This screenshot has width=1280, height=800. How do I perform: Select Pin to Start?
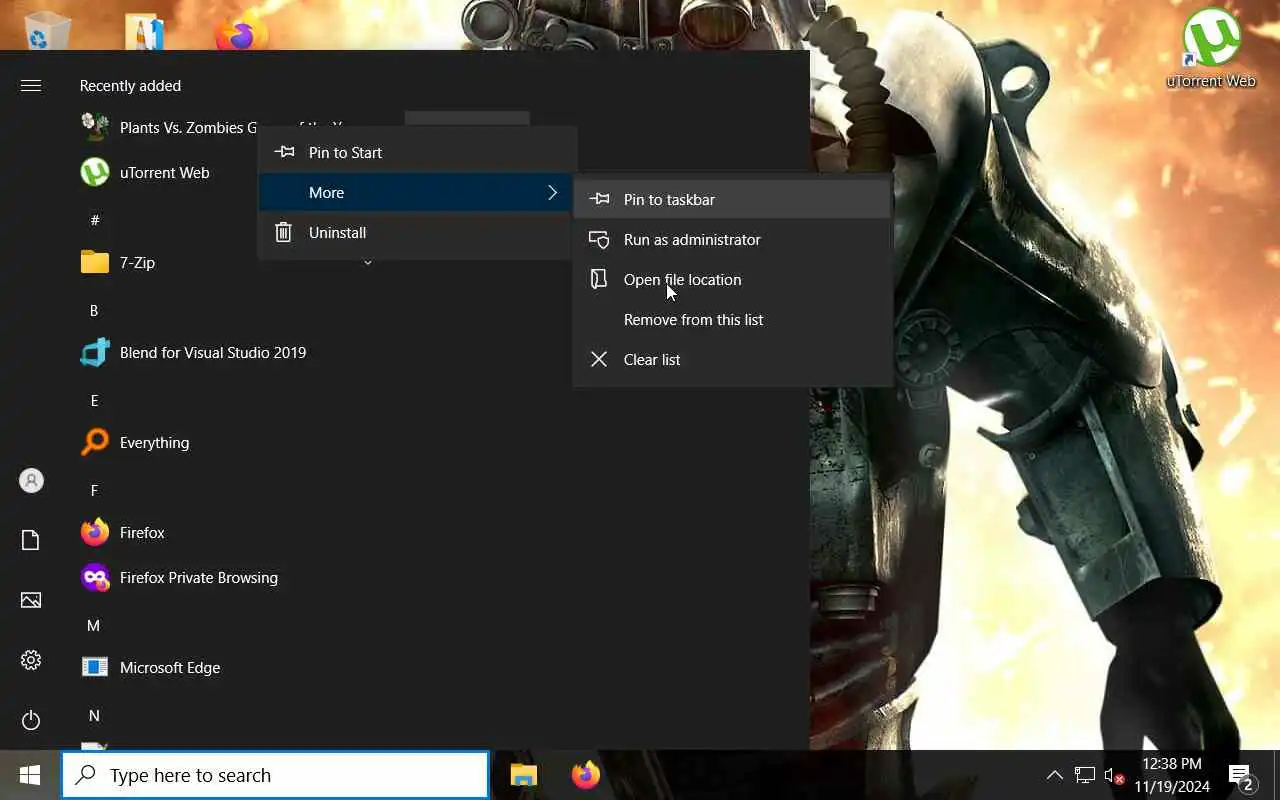tap(417, 152)
